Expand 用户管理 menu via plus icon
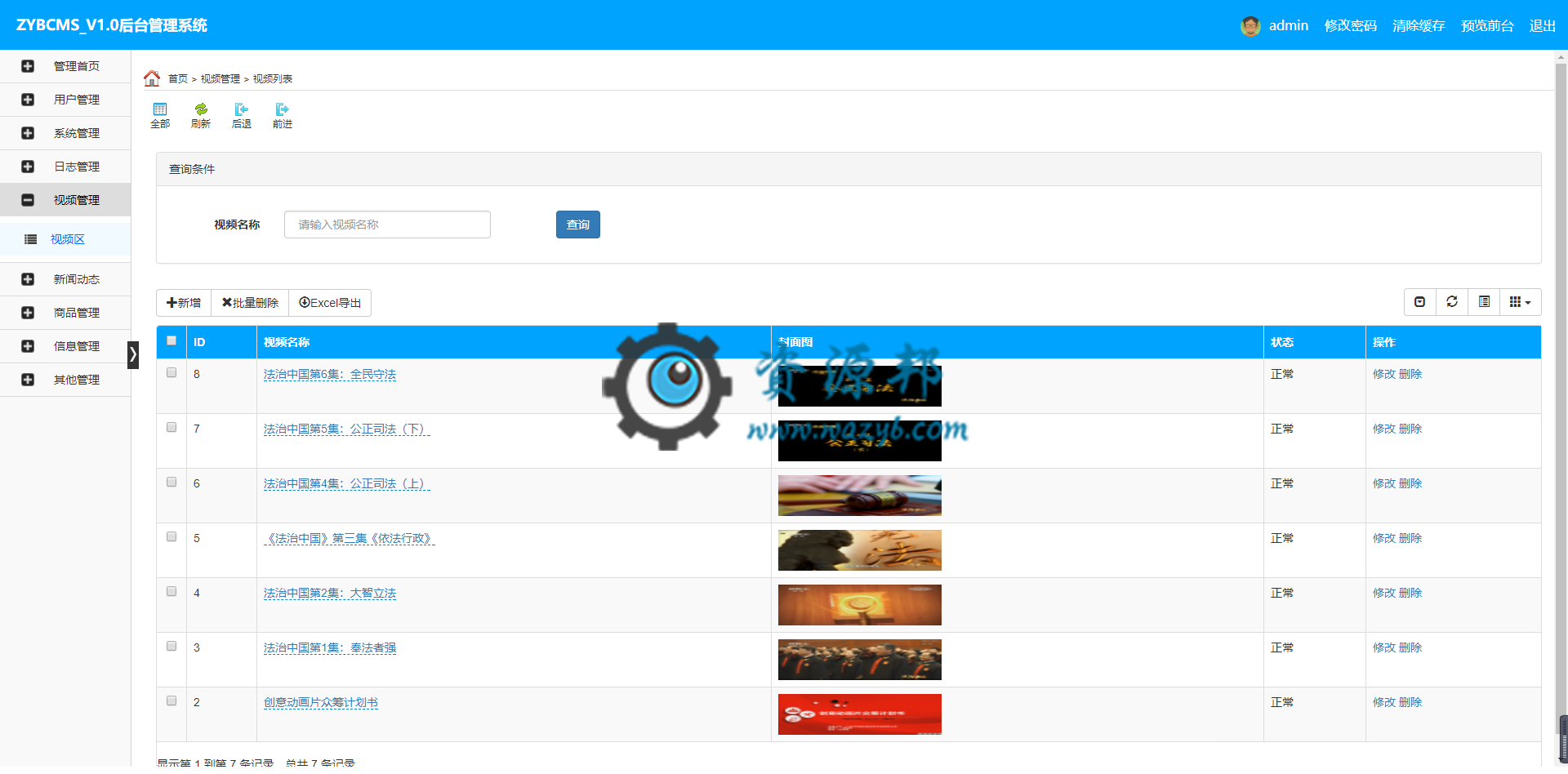Viewport: 1568px width, 774px height. (x=28, y=100)
